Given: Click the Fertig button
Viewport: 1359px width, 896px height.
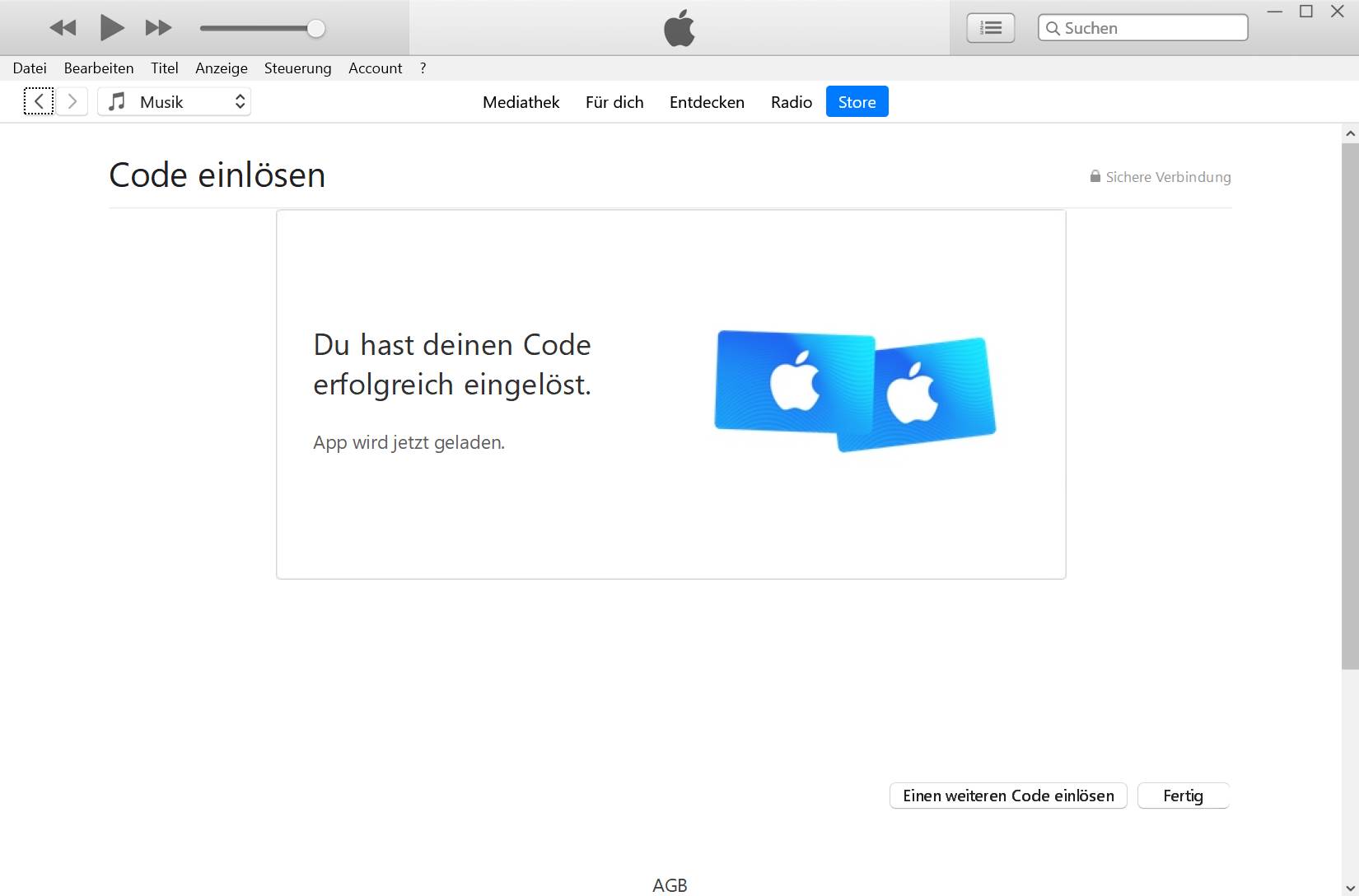Looking at the screenshot, I should (x=1183, y=796).
